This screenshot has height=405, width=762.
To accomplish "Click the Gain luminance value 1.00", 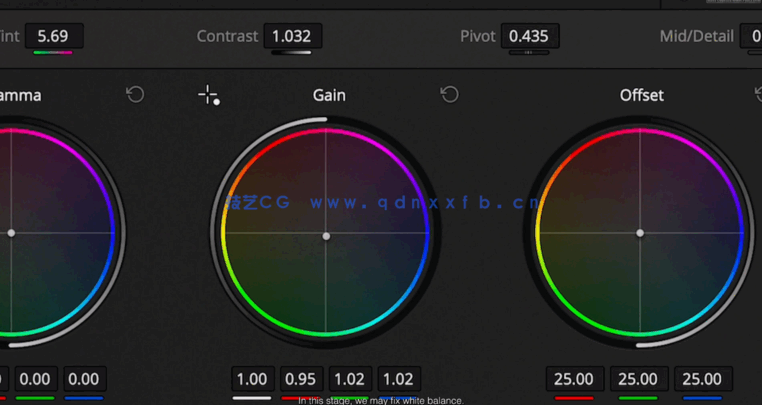I will (x=252, y=379).
